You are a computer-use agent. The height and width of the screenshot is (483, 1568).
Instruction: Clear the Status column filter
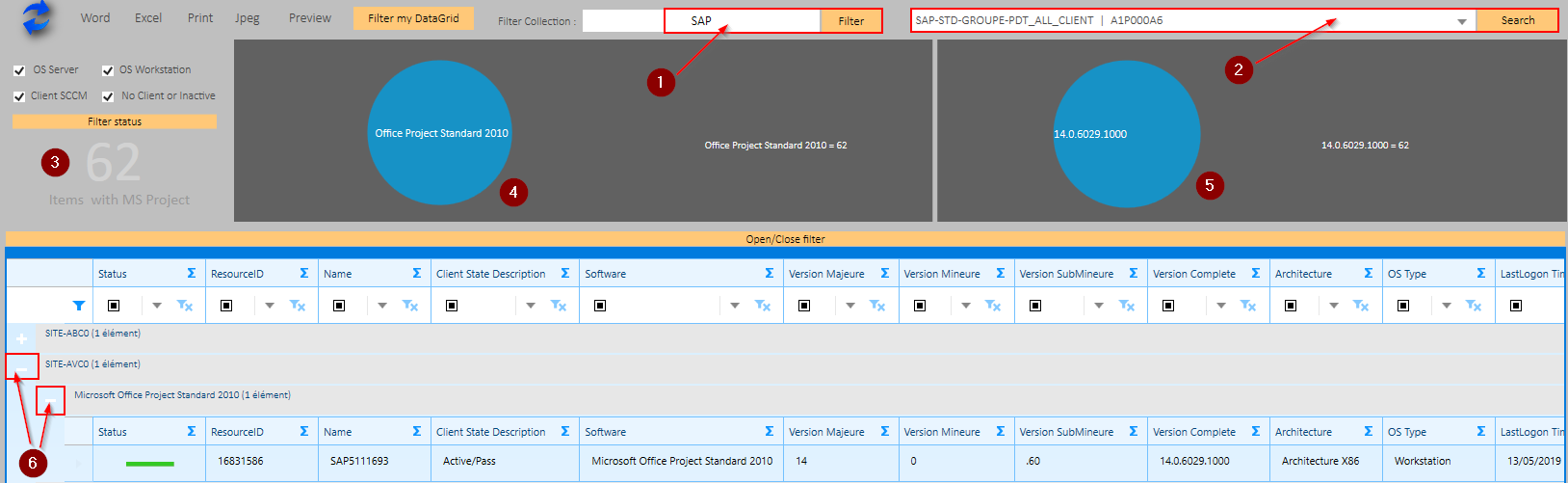point(185,306)
